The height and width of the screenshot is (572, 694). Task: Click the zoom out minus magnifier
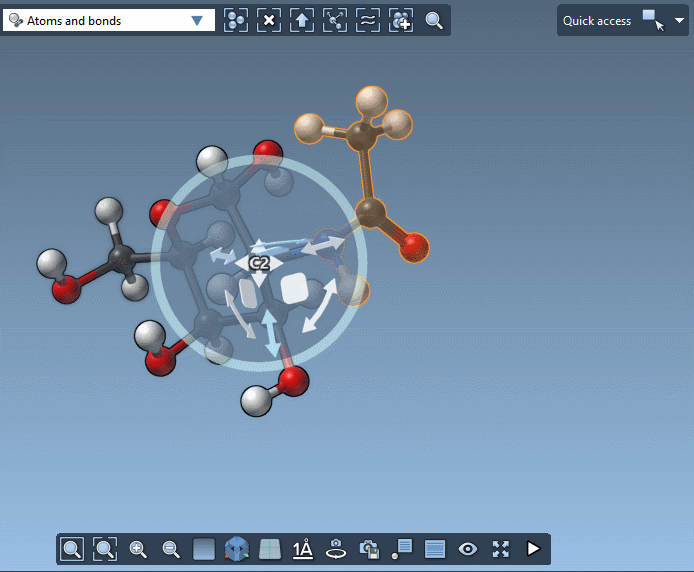tap(171, 548)
